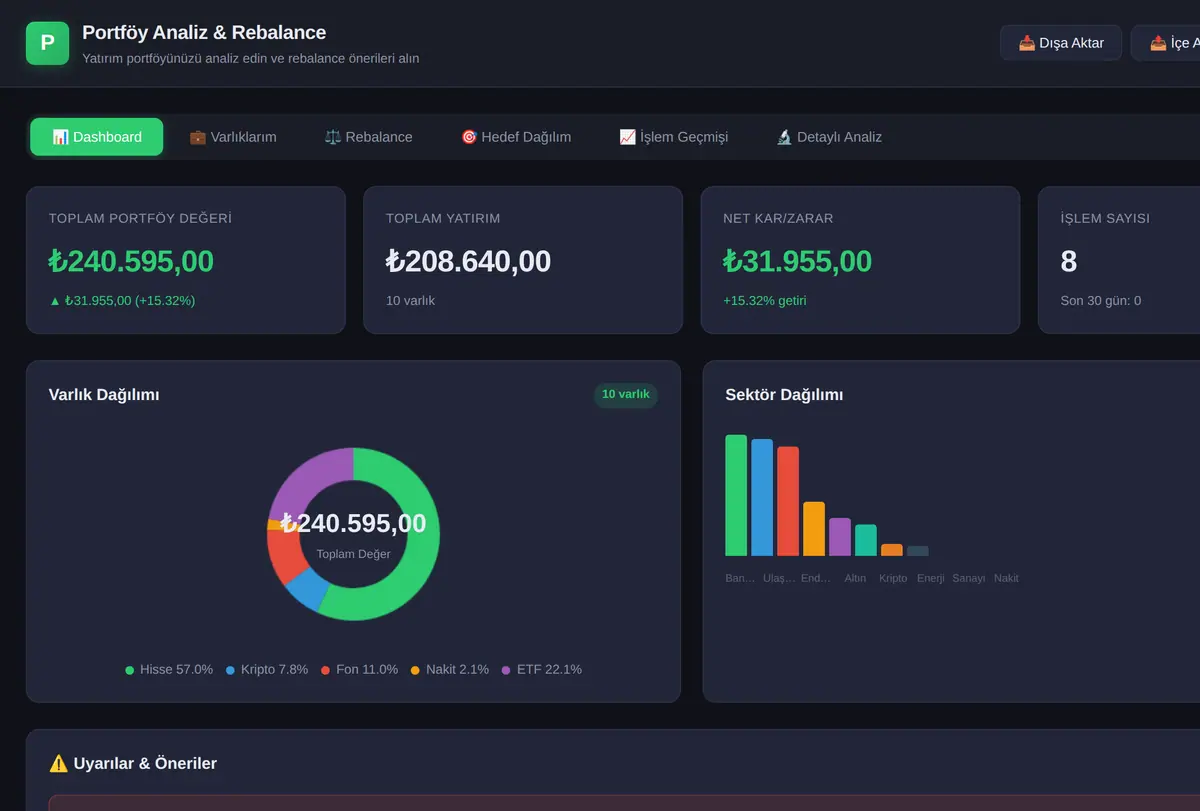
Task: Toggle the Kripto 7.8% legend item
Action: [x=266, y=670]
